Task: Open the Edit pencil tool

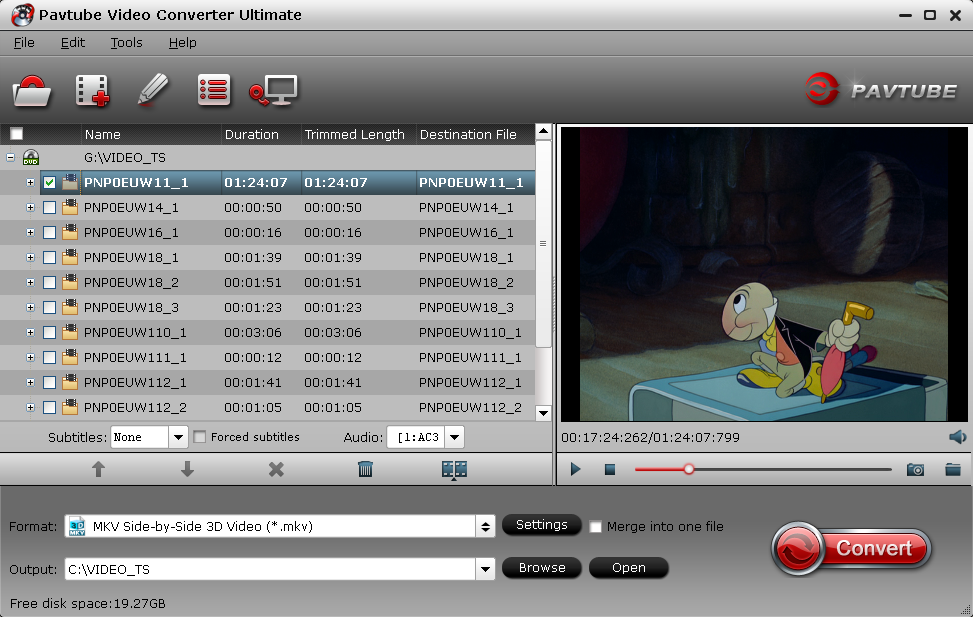Action: tap(153, 91)
